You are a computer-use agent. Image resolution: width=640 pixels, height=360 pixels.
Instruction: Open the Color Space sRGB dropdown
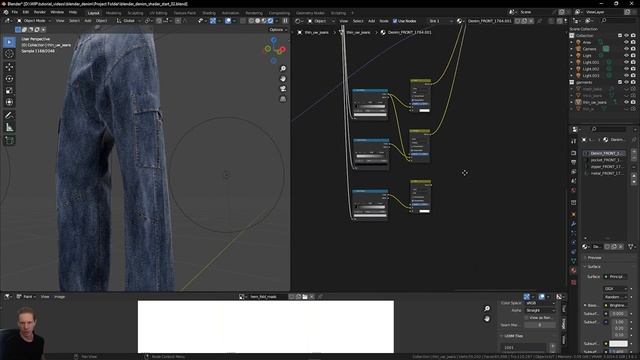(x=540, y=303)
